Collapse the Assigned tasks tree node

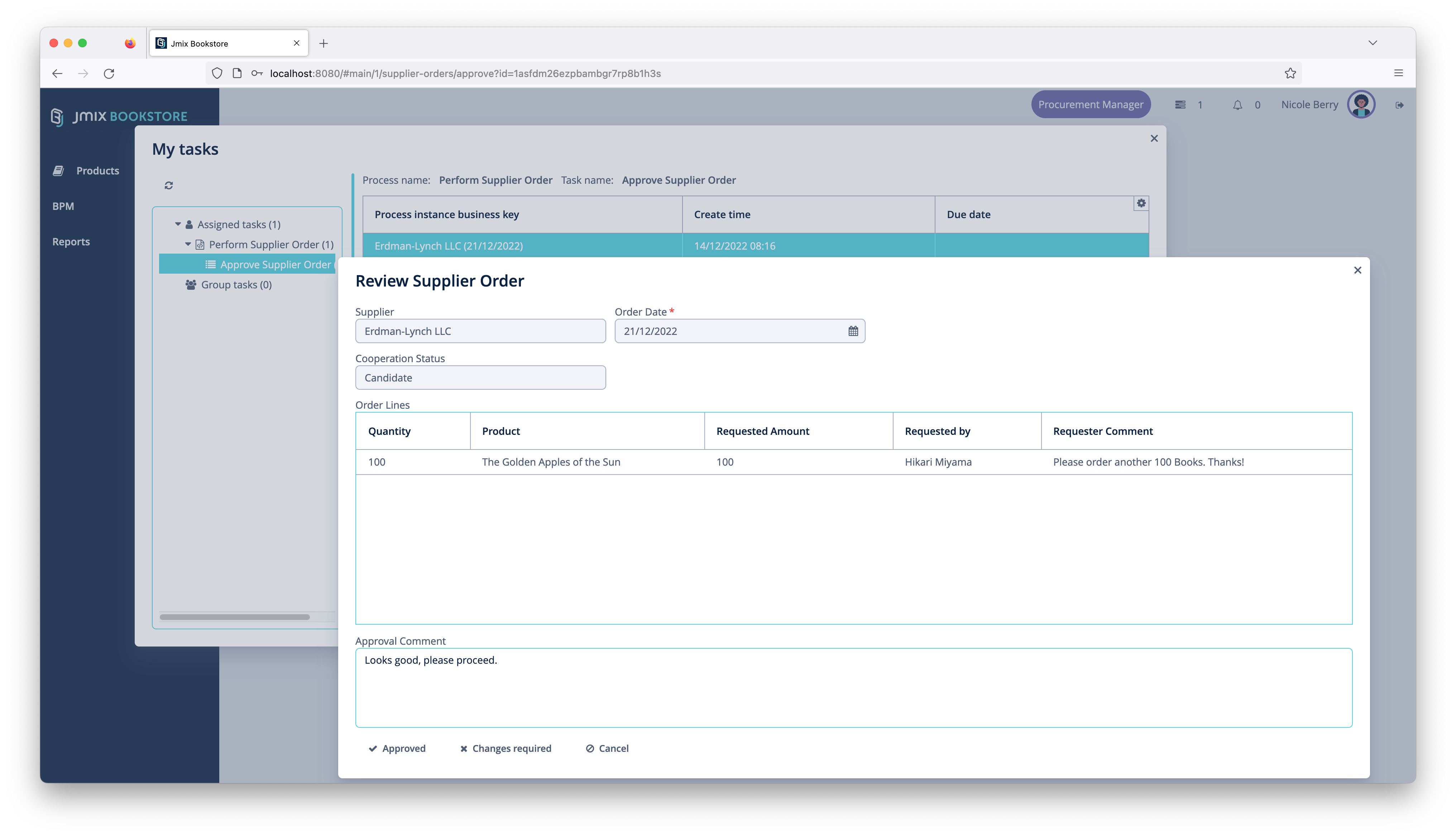click(178, 225)
